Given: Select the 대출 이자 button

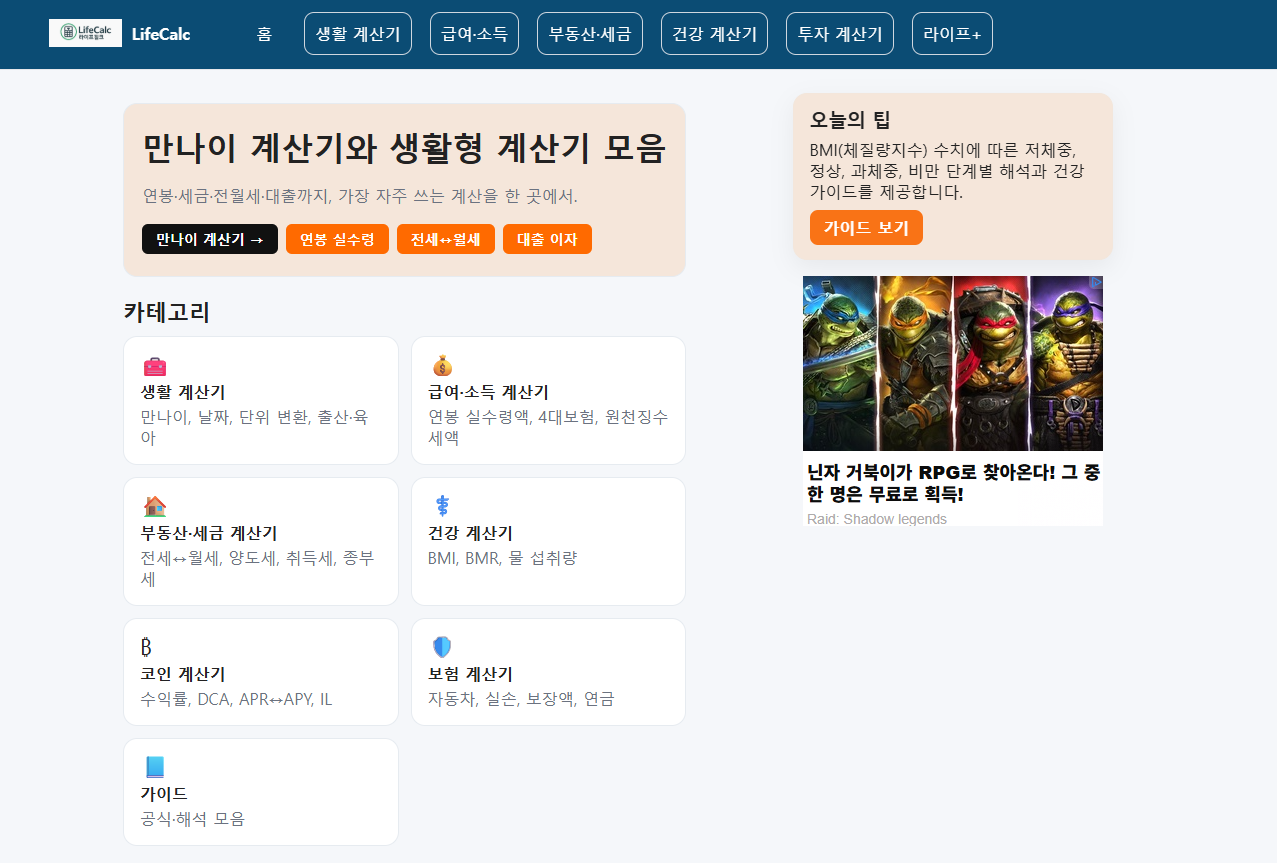Looking at the screenshot, I should (x=547, y=239).
